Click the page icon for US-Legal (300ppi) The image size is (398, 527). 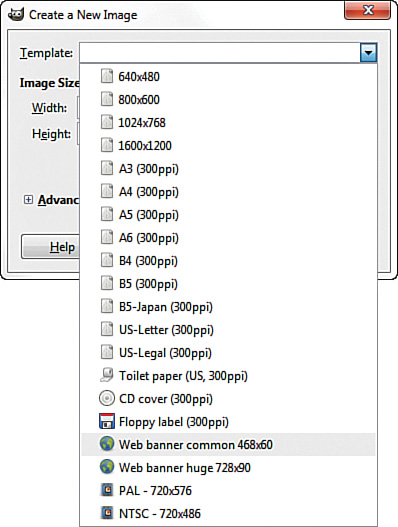coord(107,353)
